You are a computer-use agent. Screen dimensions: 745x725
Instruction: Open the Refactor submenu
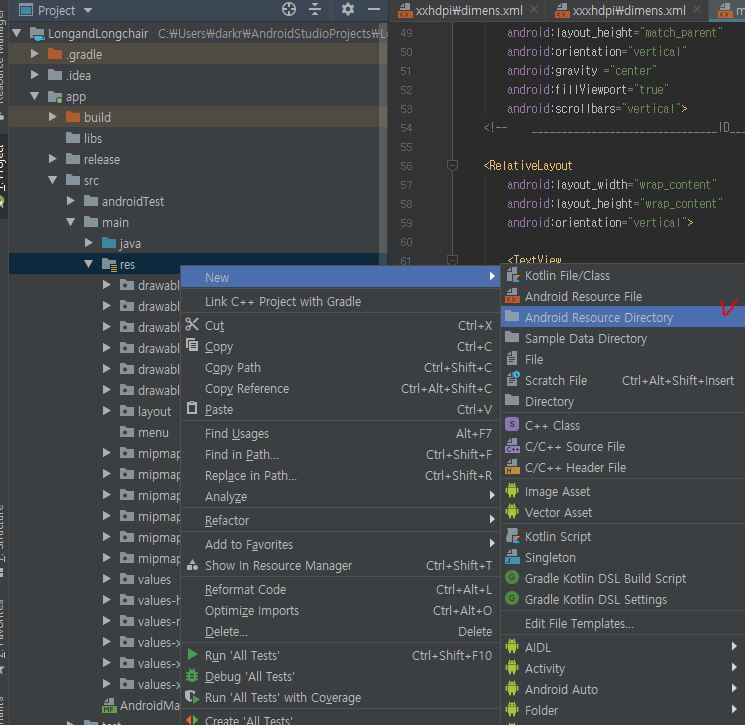point(340,520)
